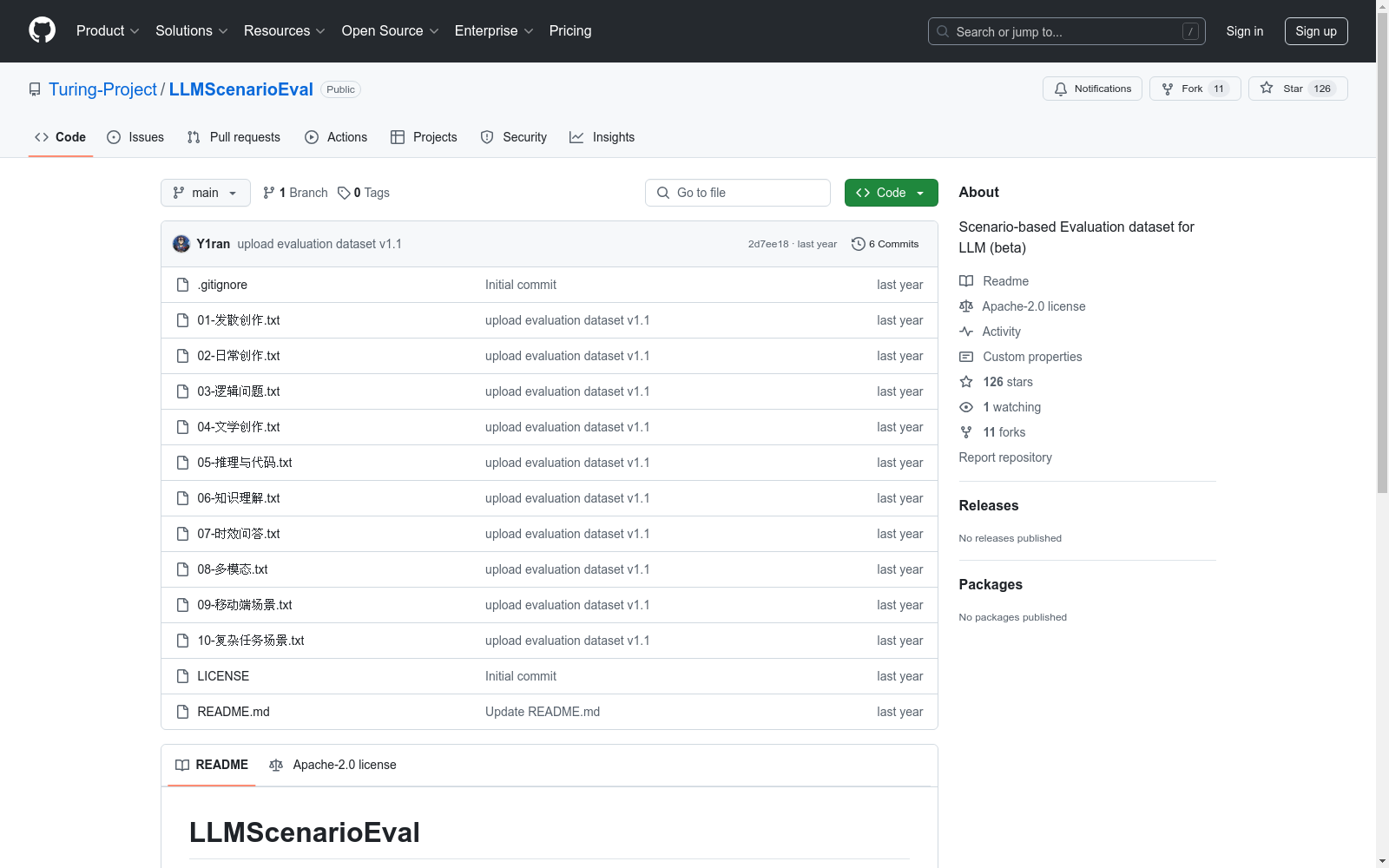Click the bell icon in Notifications
This screenshot has height=868, width=1389.
pos(1061,89)
